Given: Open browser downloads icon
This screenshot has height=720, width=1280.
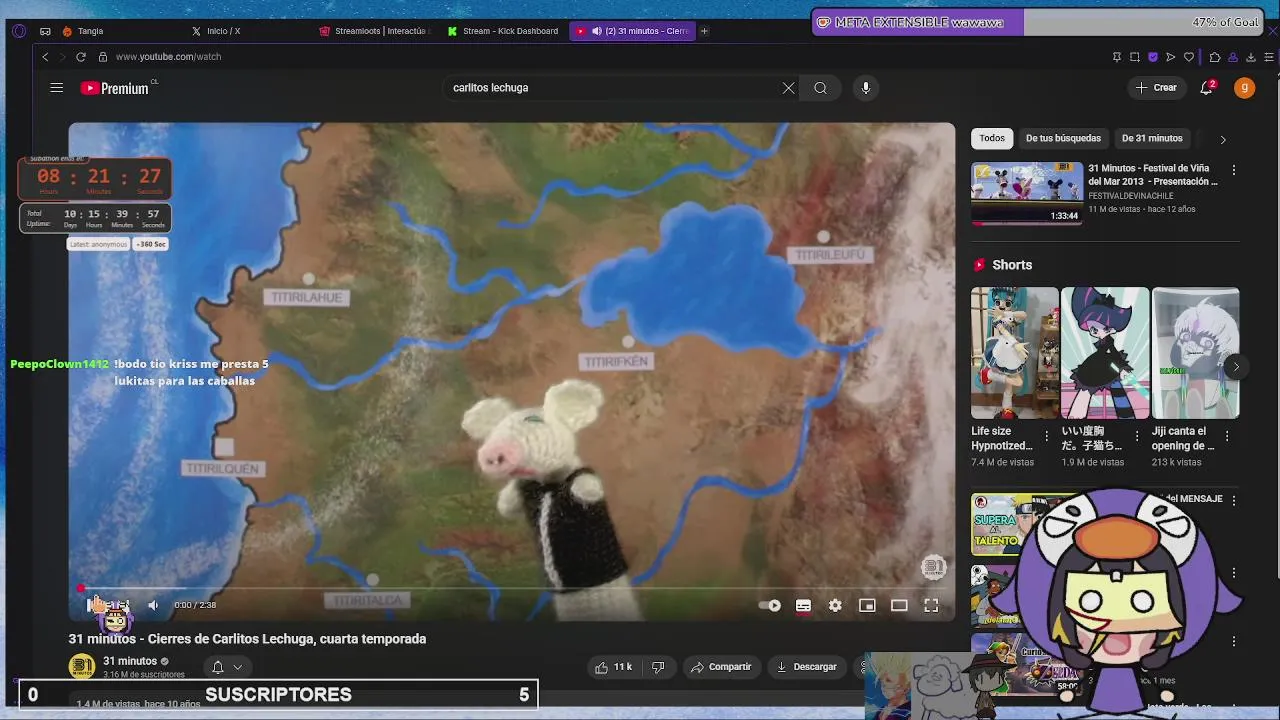Looking at the screenshot, I should pyautogui.click(x=1251, y=57).
